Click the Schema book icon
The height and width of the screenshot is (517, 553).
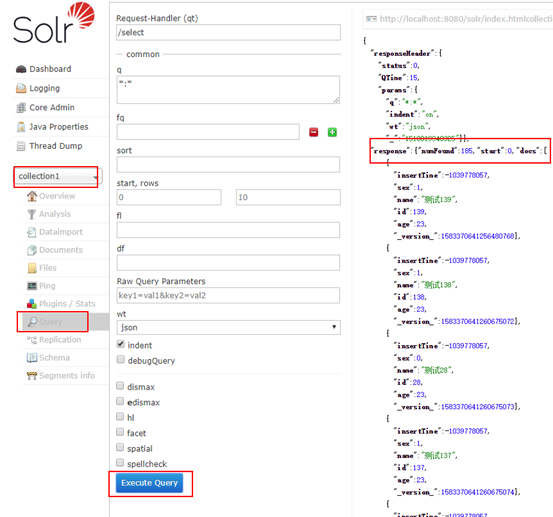point(32,358)
